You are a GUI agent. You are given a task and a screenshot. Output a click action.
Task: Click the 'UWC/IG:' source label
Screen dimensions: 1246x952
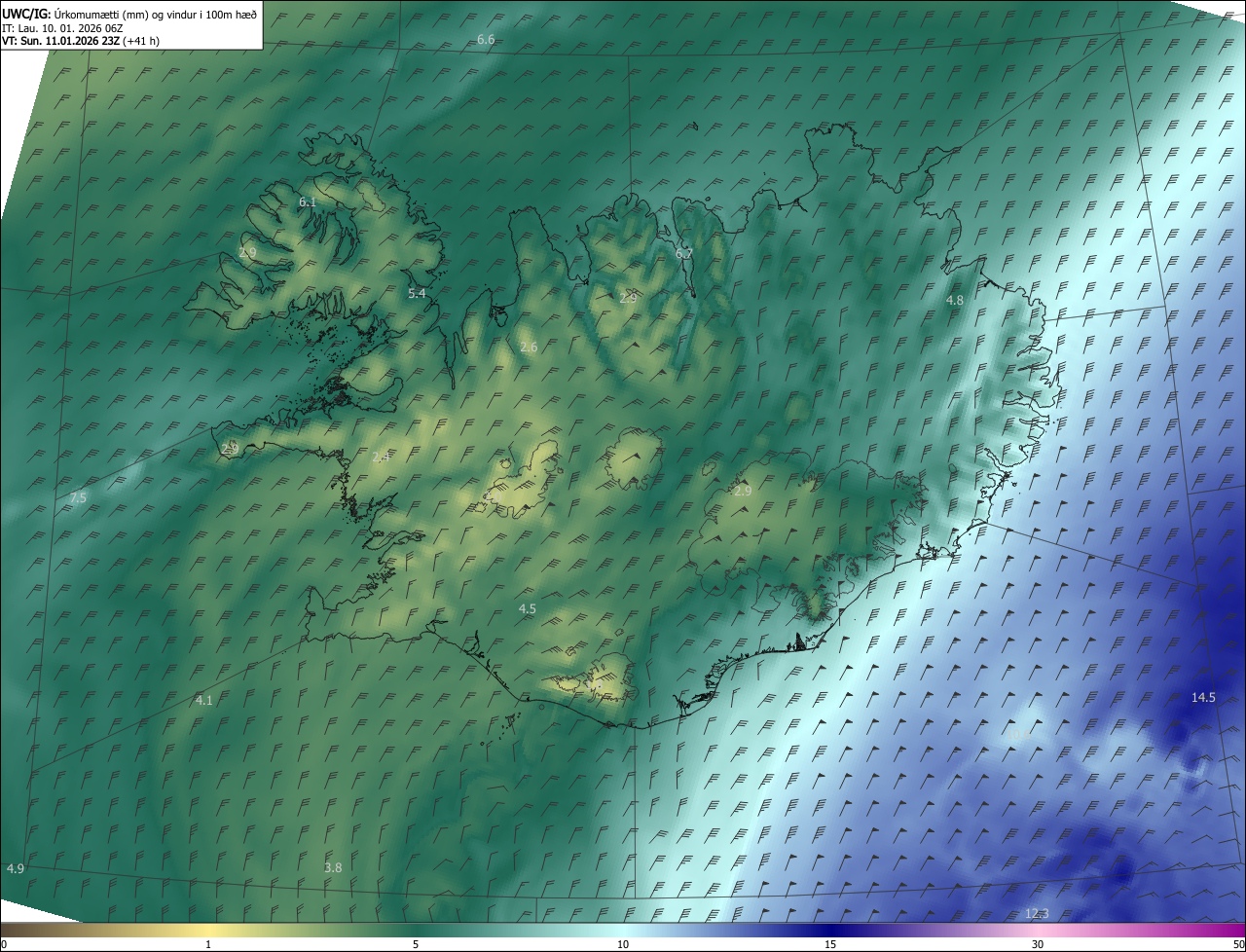pos(26,13)
